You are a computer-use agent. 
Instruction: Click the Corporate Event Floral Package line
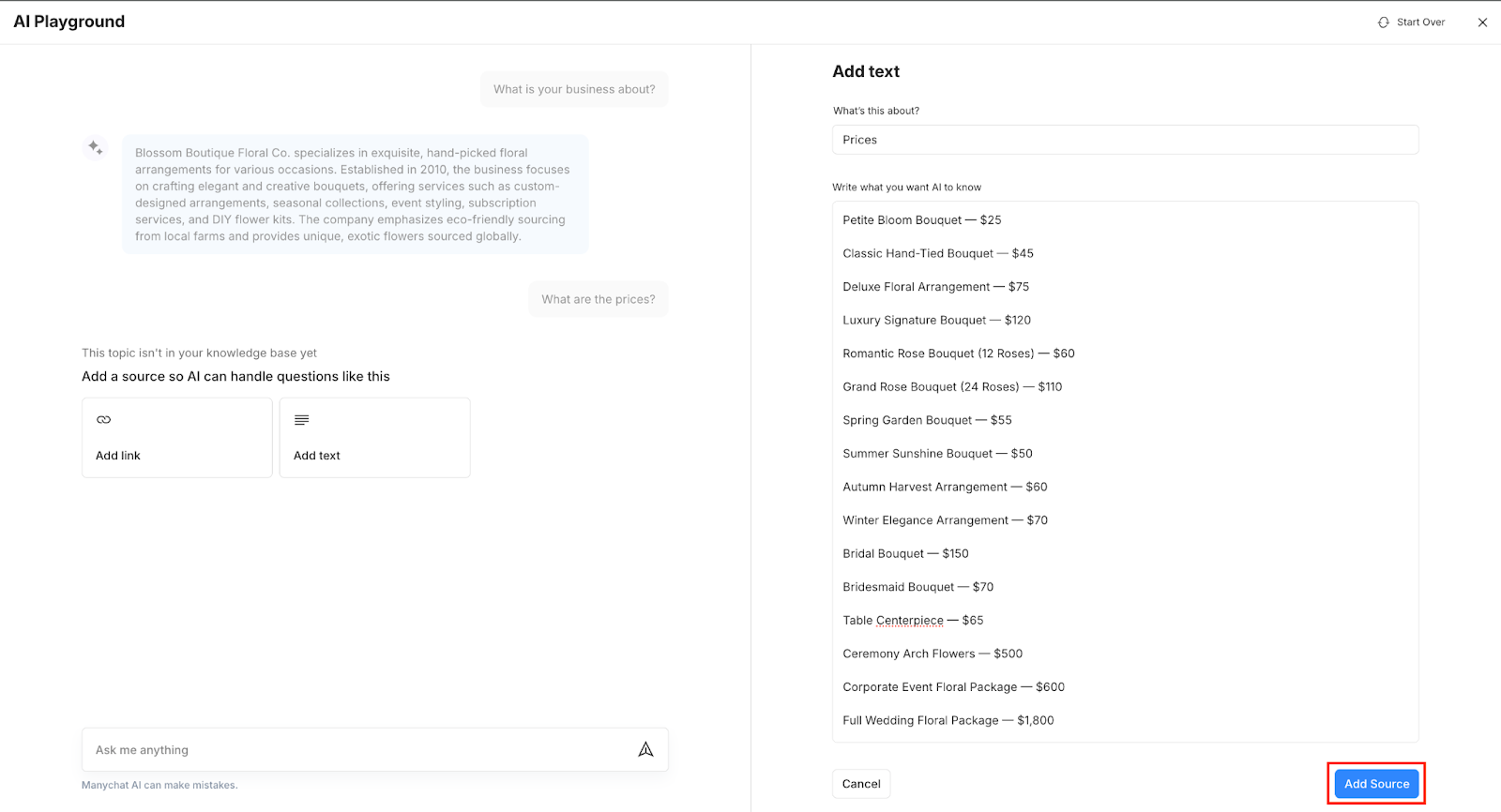point(953,687)
